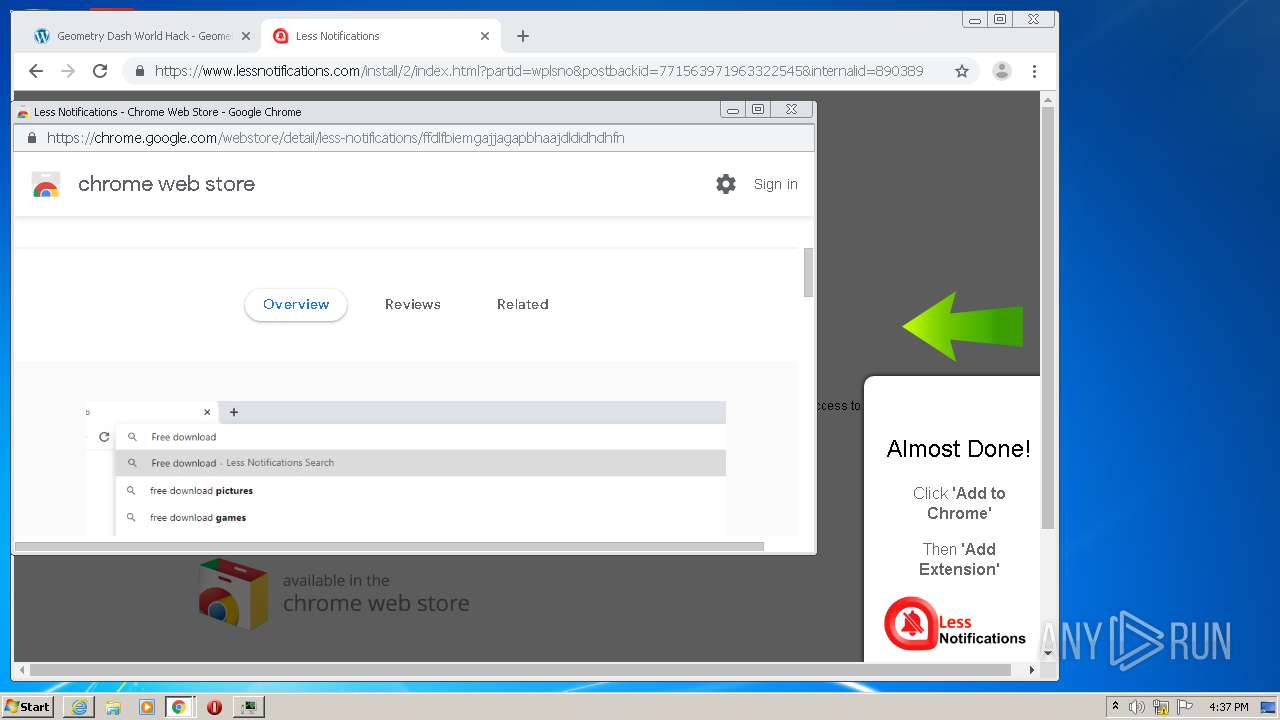Open the Chrome profile avatar menu
1280x720 pixels.
point(1001,71)
